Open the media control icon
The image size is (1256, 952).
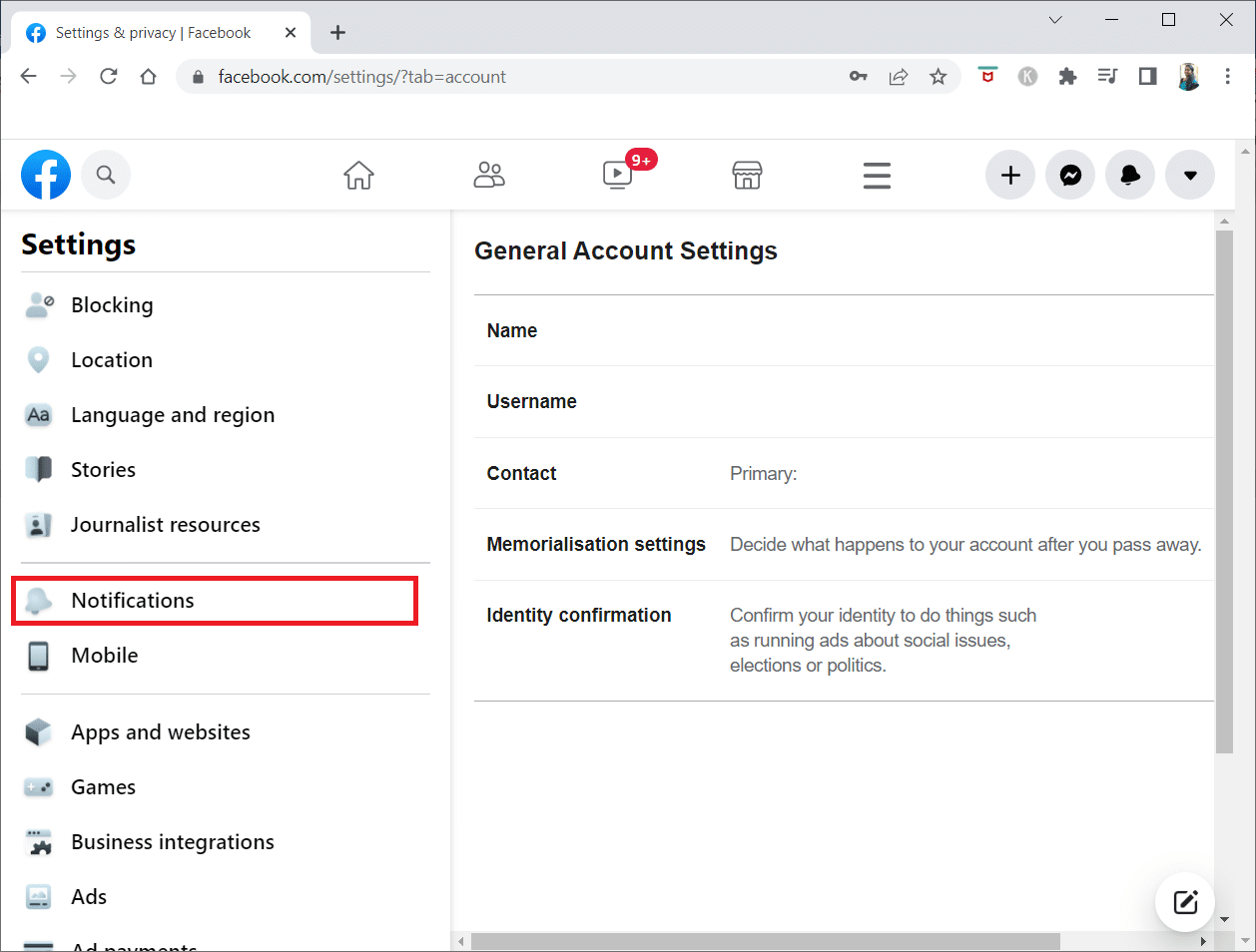1107,76
